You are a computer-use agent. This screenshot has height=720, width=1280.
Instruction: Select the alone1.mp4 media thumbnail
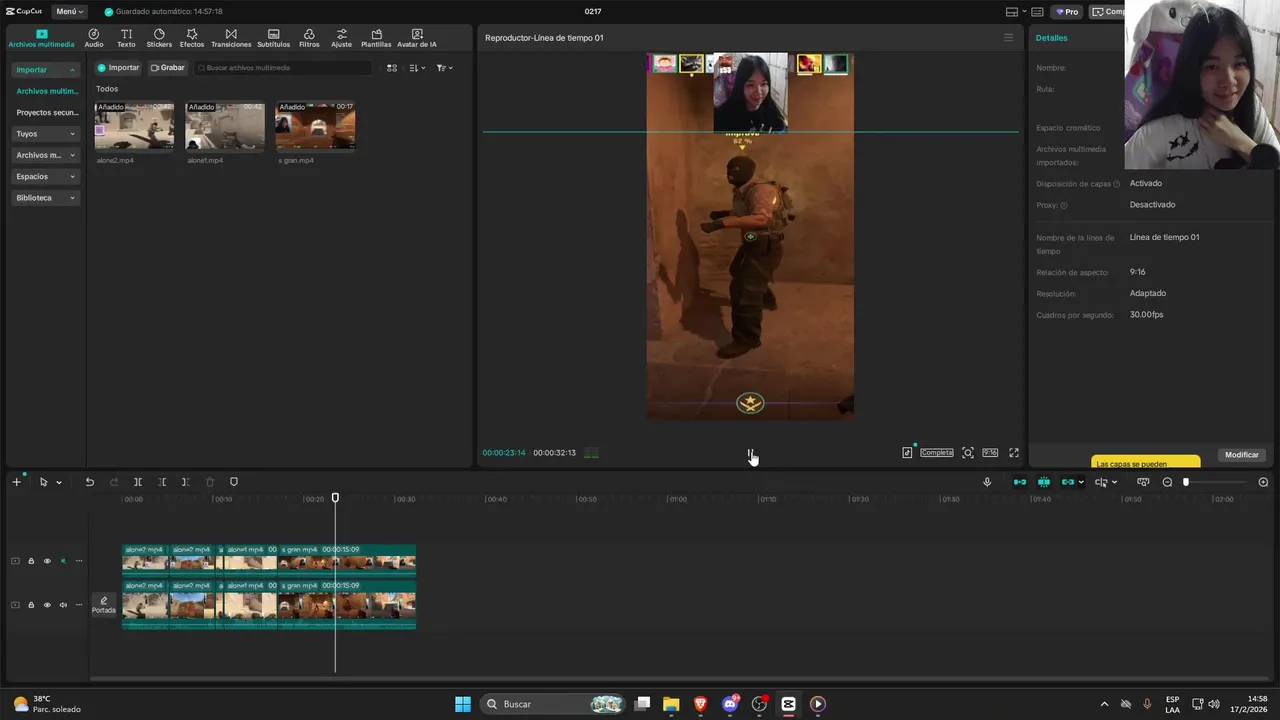pyautogui.click(x=225, y=126)
